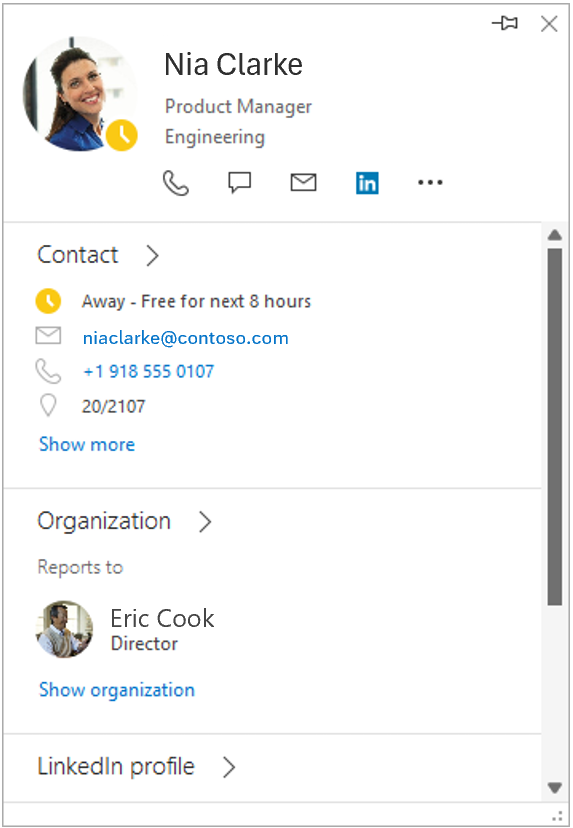This screenshot has width=573, height=828.
Task: Click the window resize grip corner
Action: [x=557, y=815]
